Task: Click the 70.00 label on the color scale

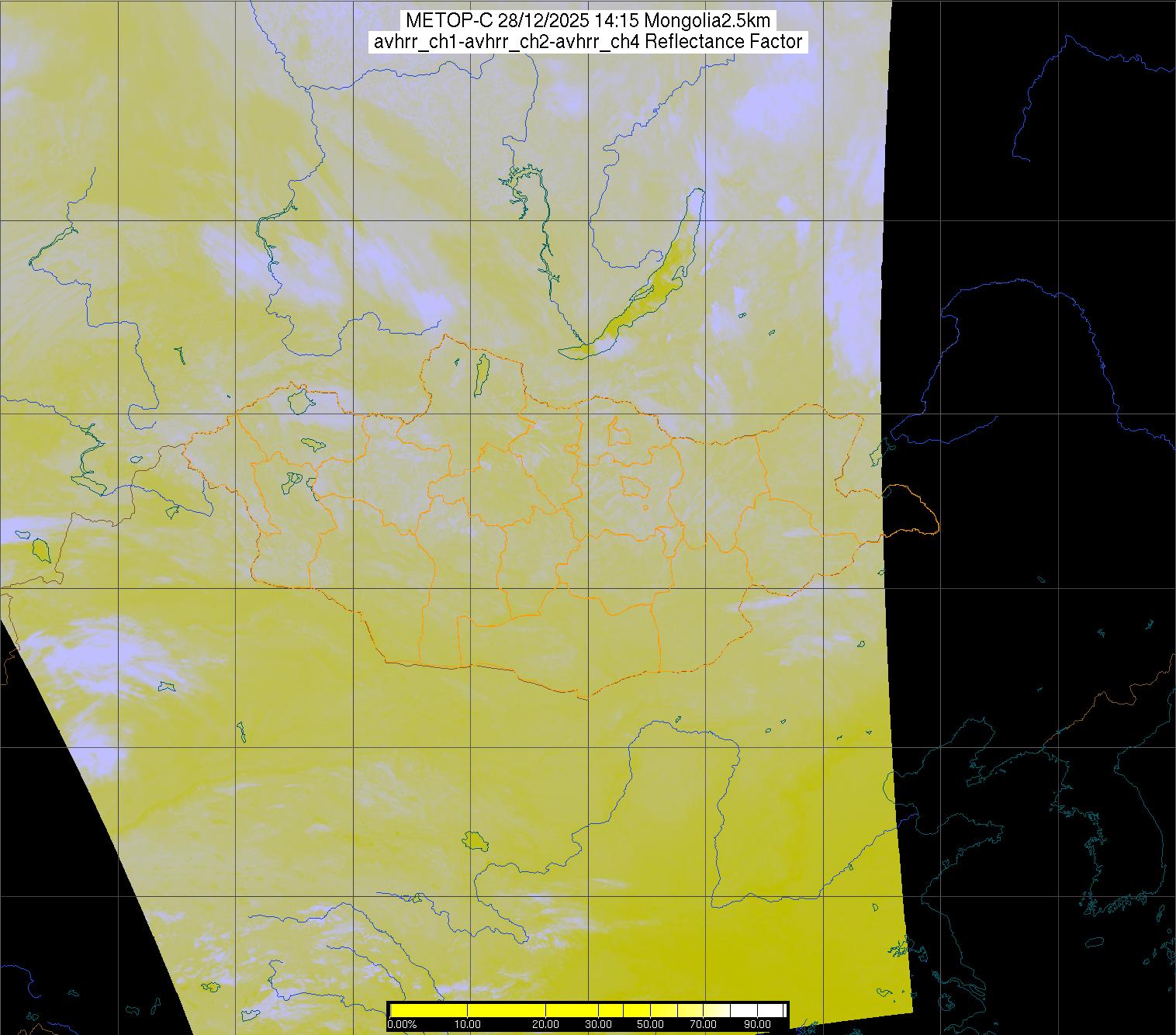Action: (x=704, y=1025)
